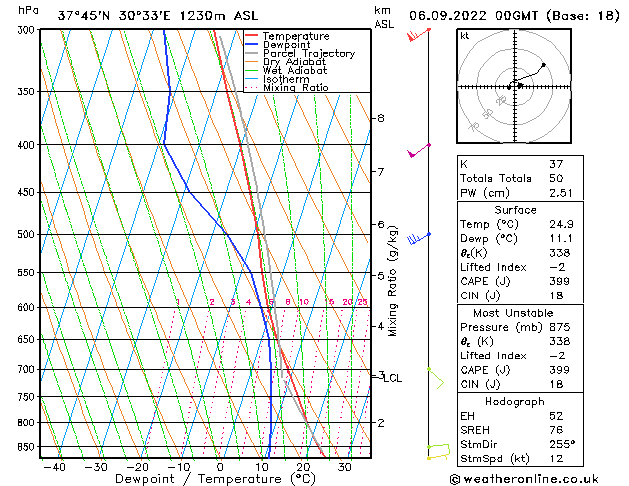Click the Mixing Ratio legend entry
629x486 pixels.
pyautogui.click(x=299, y=88)
